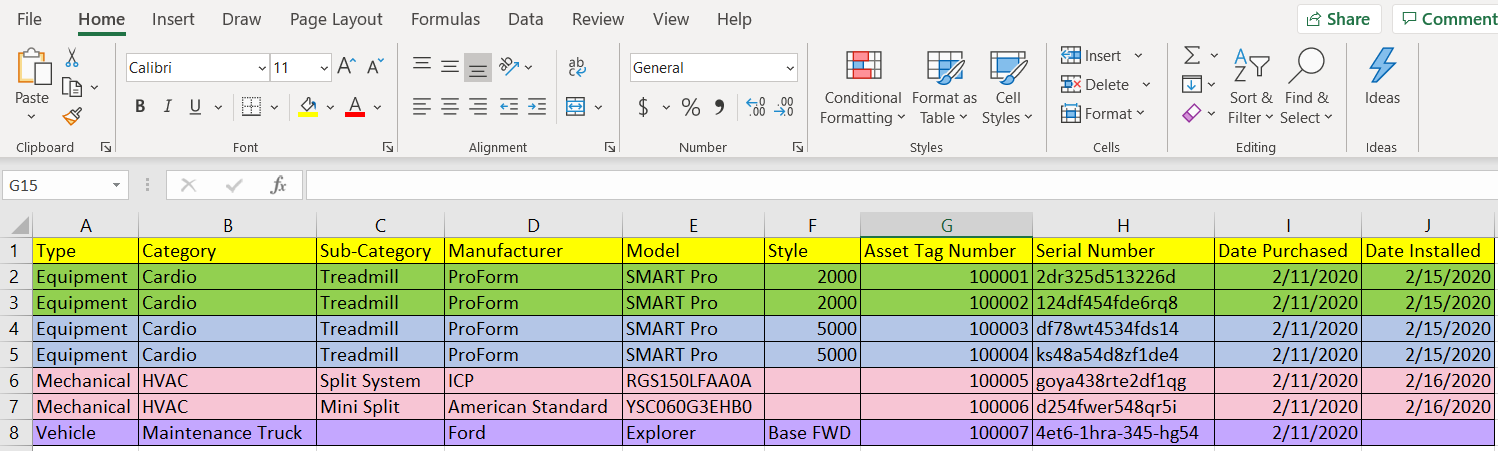Select row 6 header
This screenshot has width=1498, height=451.
coord(15,381)
